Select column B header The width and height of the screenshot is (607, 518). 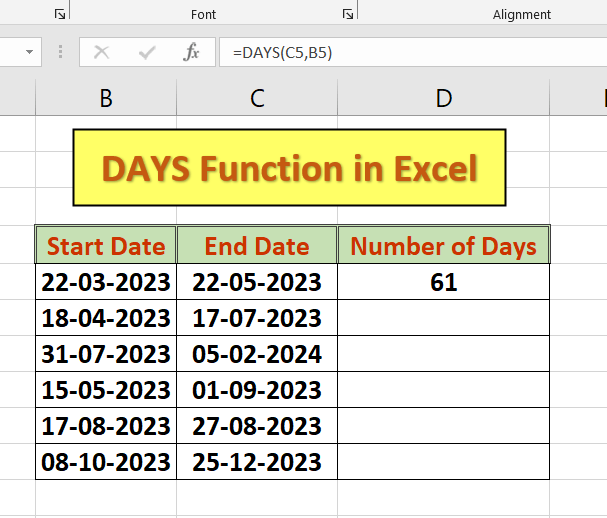click(x=106, y=98)
